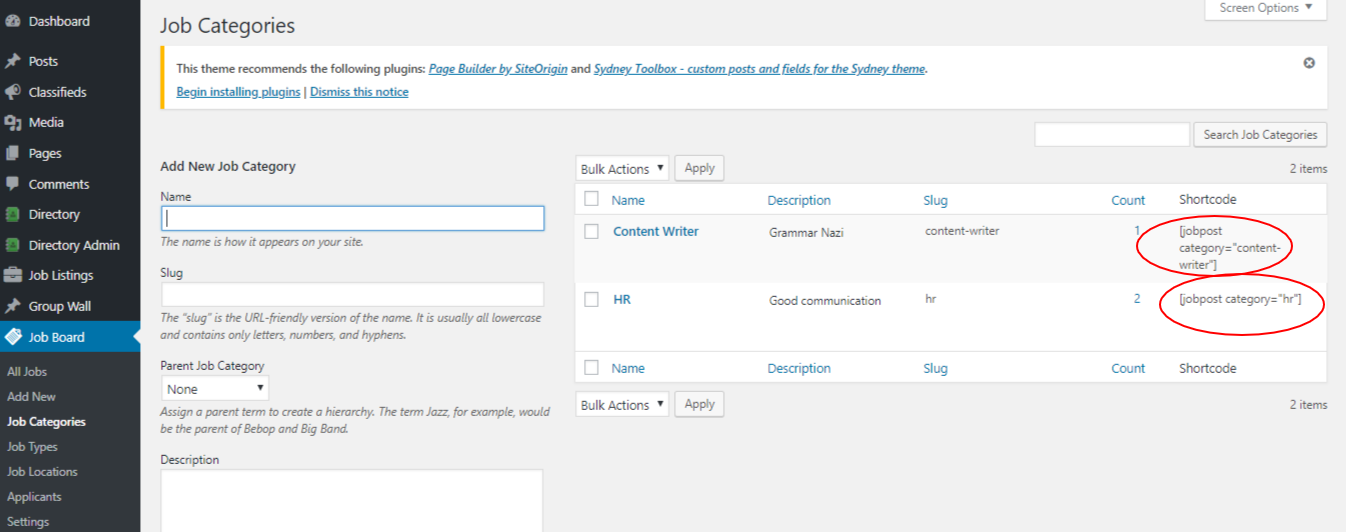Select the content-writer shortcode text
Screen dimensions: 1346x532
pos(1230,248)
